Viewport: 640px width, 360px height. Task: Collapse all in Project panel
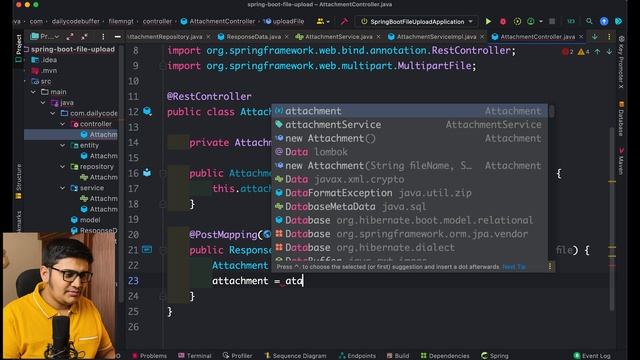84,37
